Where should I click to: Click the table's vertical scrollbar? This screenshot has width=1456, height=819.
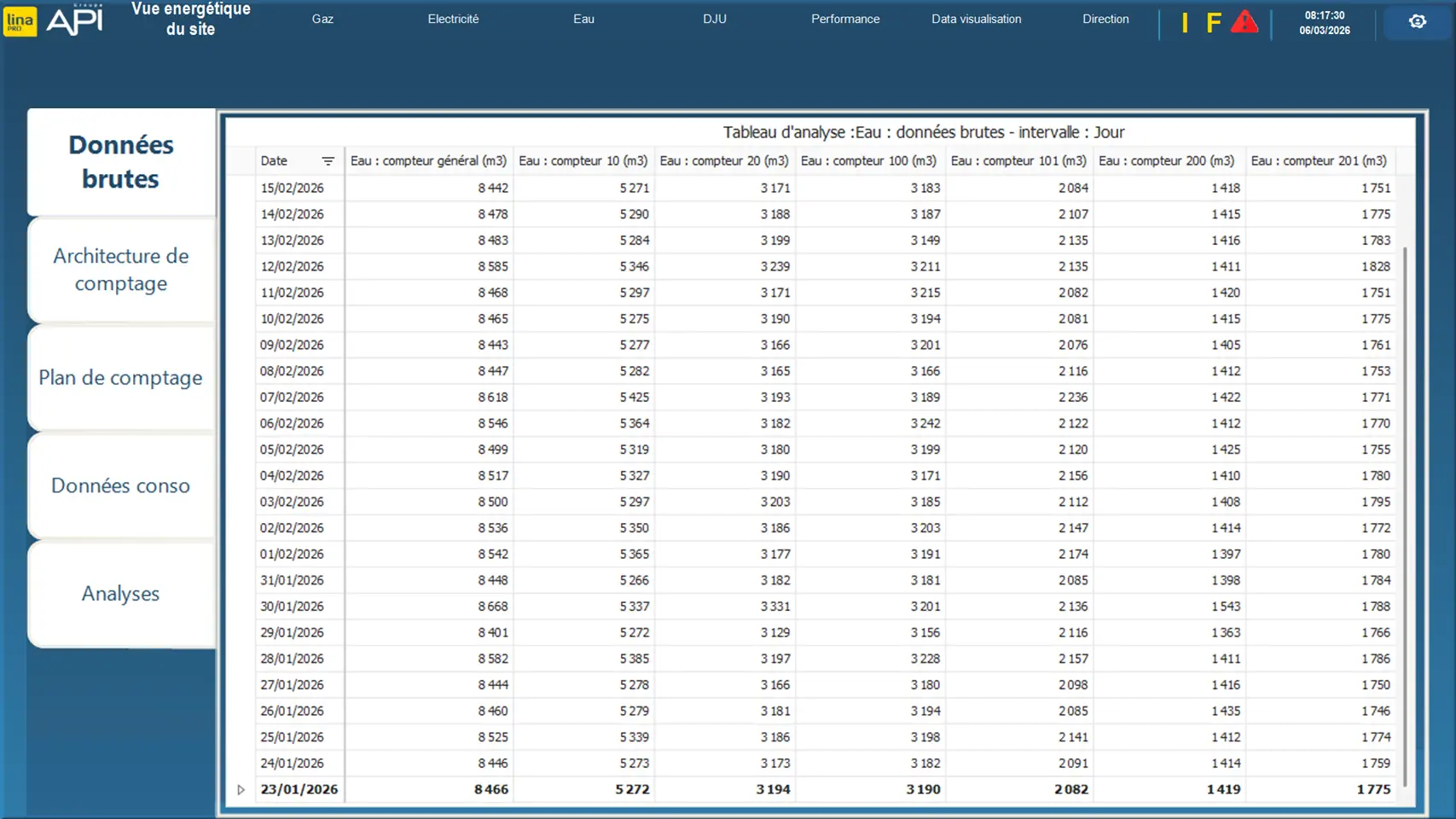1404,512
